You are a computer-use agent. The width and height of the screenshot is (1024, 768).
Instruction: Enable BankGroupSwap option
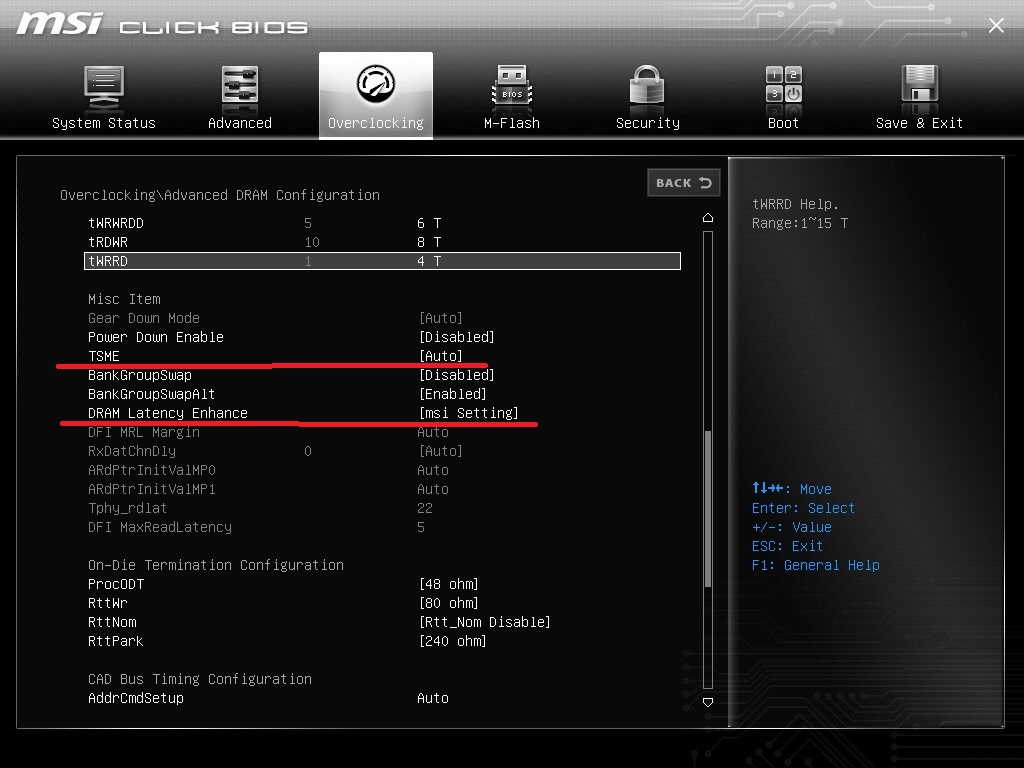456,375
